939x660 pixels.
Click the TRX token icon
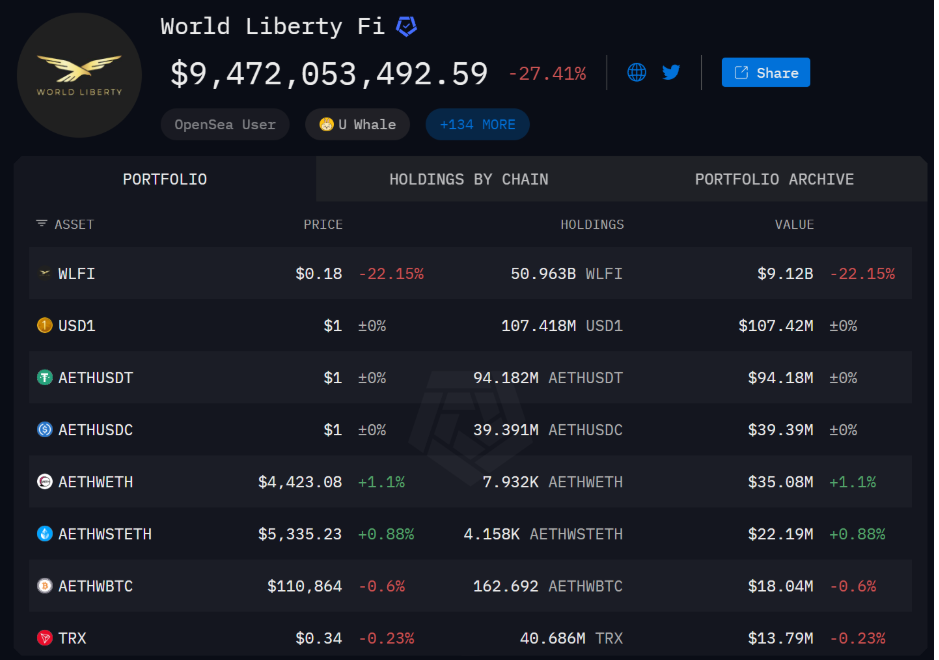pyautogui.click(x=45, y=638)
